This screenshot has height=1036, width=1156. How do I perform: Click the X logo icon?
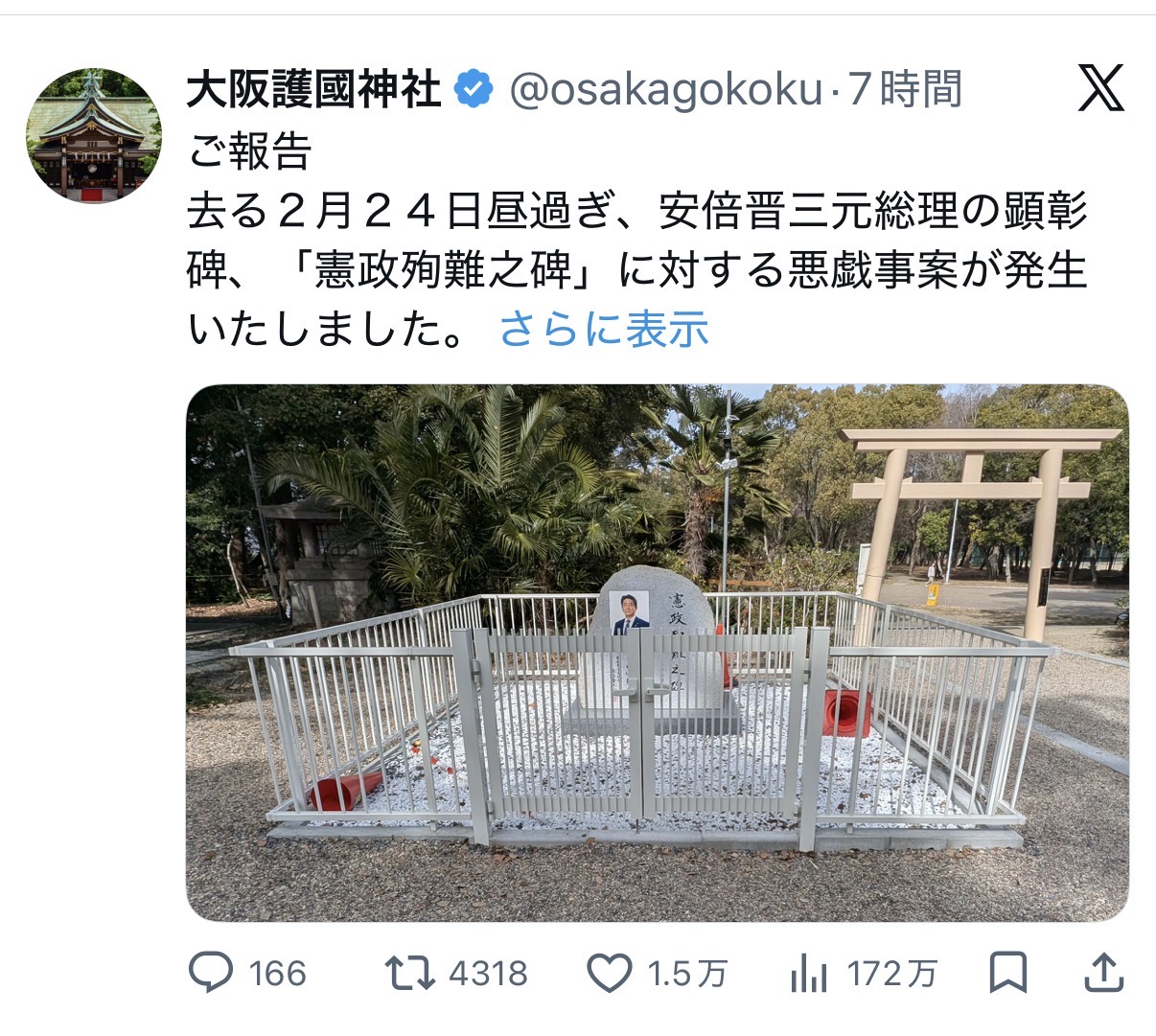1100,88
